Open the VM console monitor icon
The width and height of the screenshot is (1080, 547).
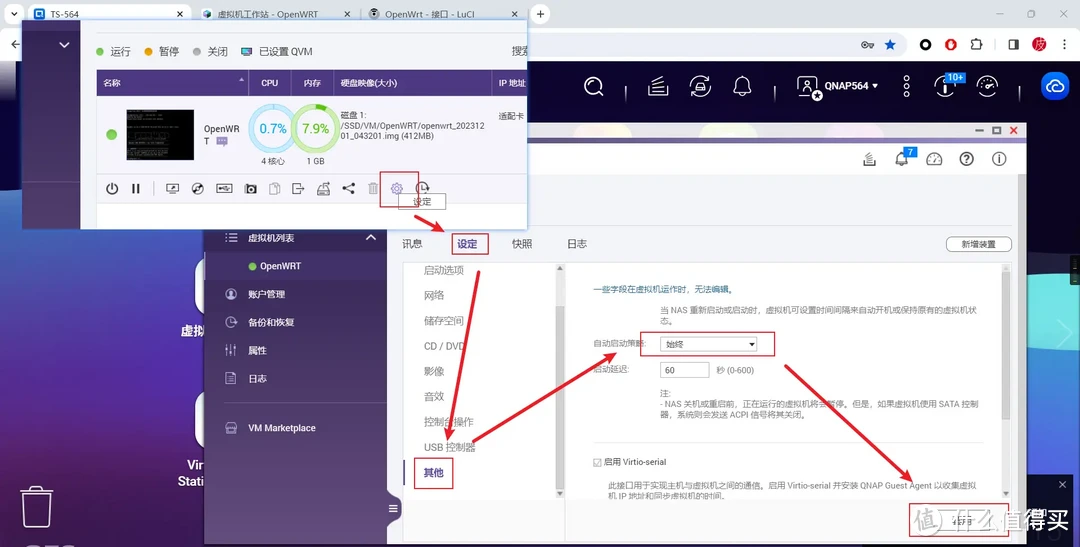173,189
